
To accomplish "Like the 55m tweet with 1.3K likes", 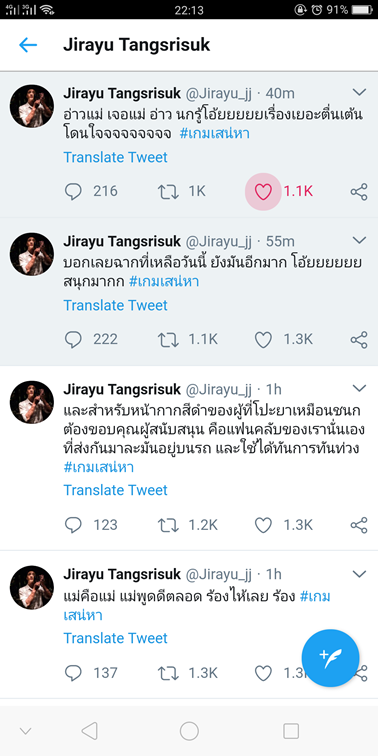I will click(x=263, y=340).
